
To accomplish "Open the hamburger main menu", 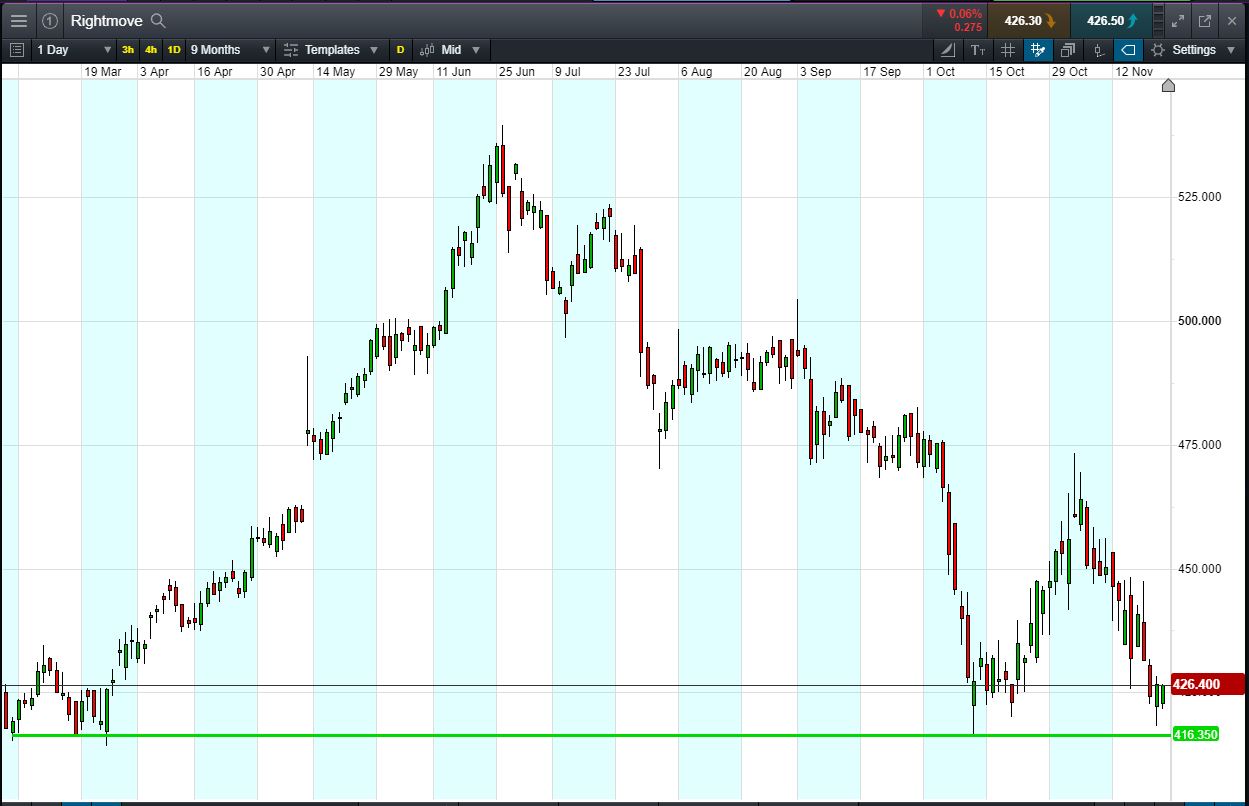I will pyautogui.click(x=19, y=20).
